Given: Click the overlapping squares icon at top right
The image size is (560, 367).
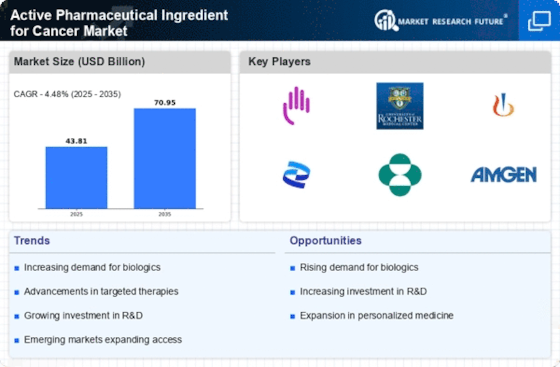Looking at the screenshot, I should coord(539,21).
